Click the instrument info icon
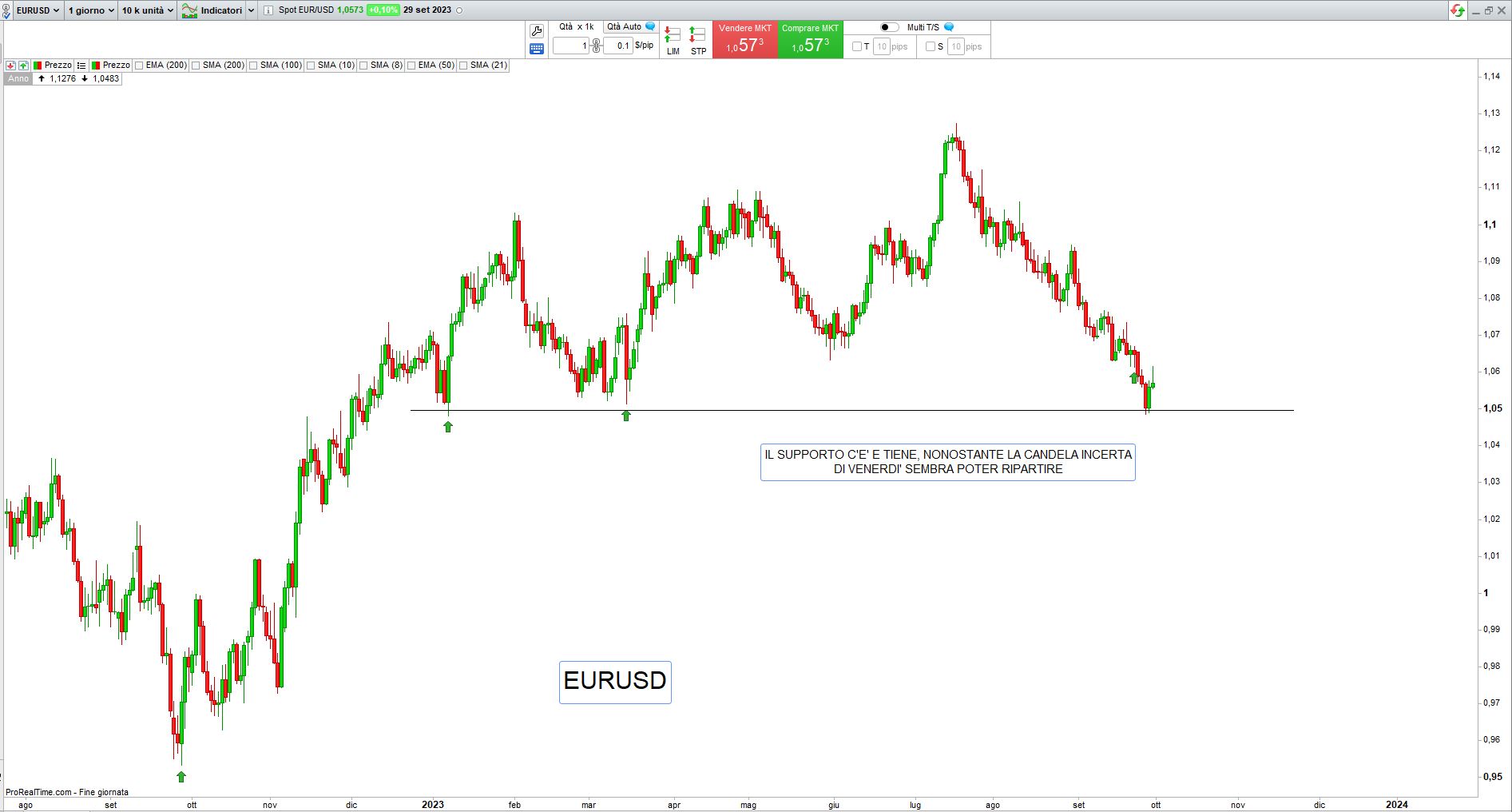The height and width of the screenshot is (812, 1512). [268, 10]
